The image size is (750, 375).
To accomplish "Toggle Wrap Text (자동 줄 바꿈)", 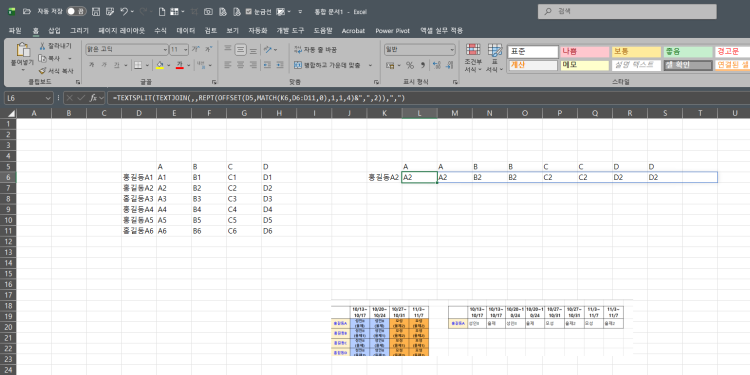I will point(315,49).
